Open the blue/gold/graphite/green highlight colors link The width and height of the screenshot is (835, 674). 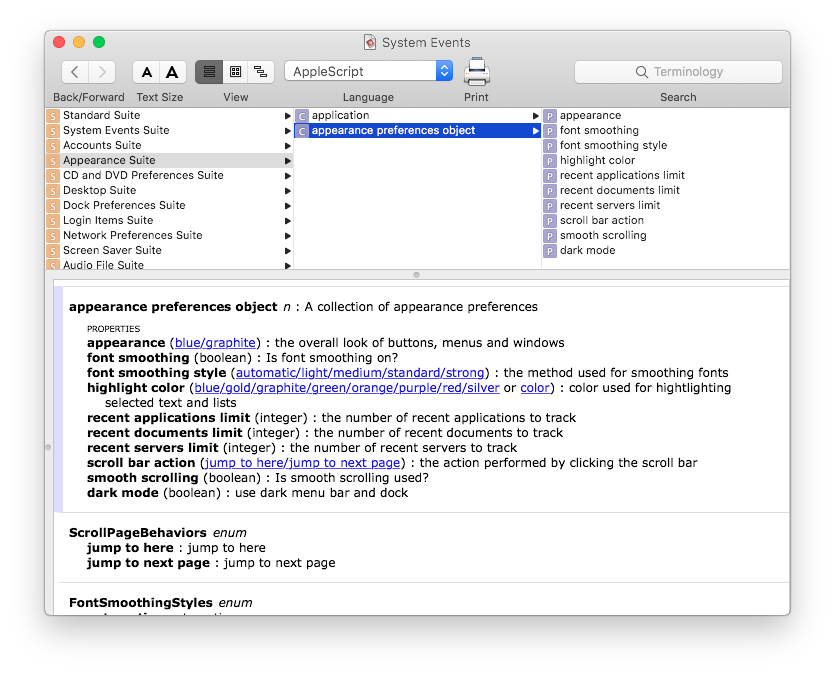[x=347, y=388]
